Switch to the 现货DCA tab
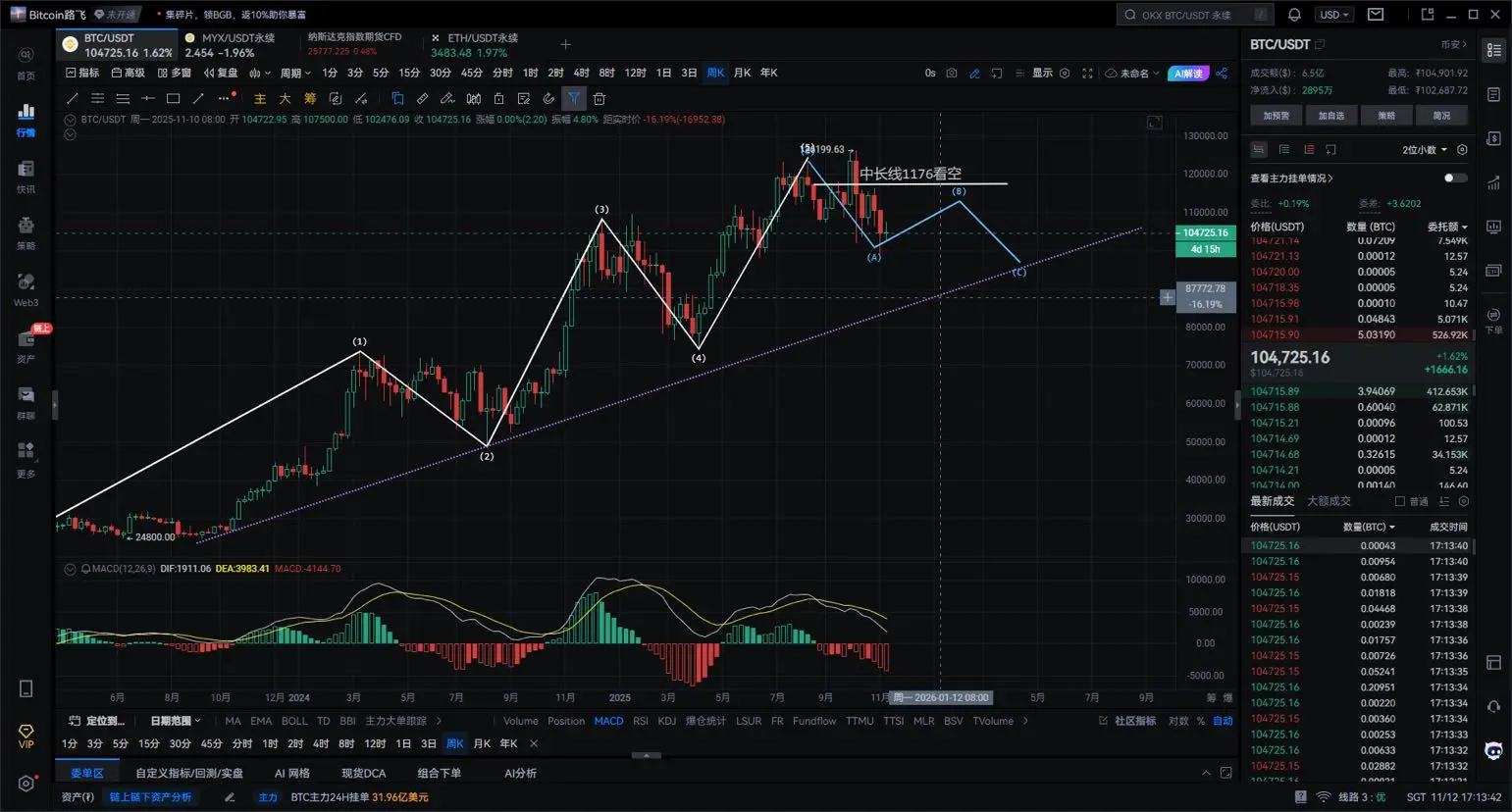 click(x=363, y=773)
